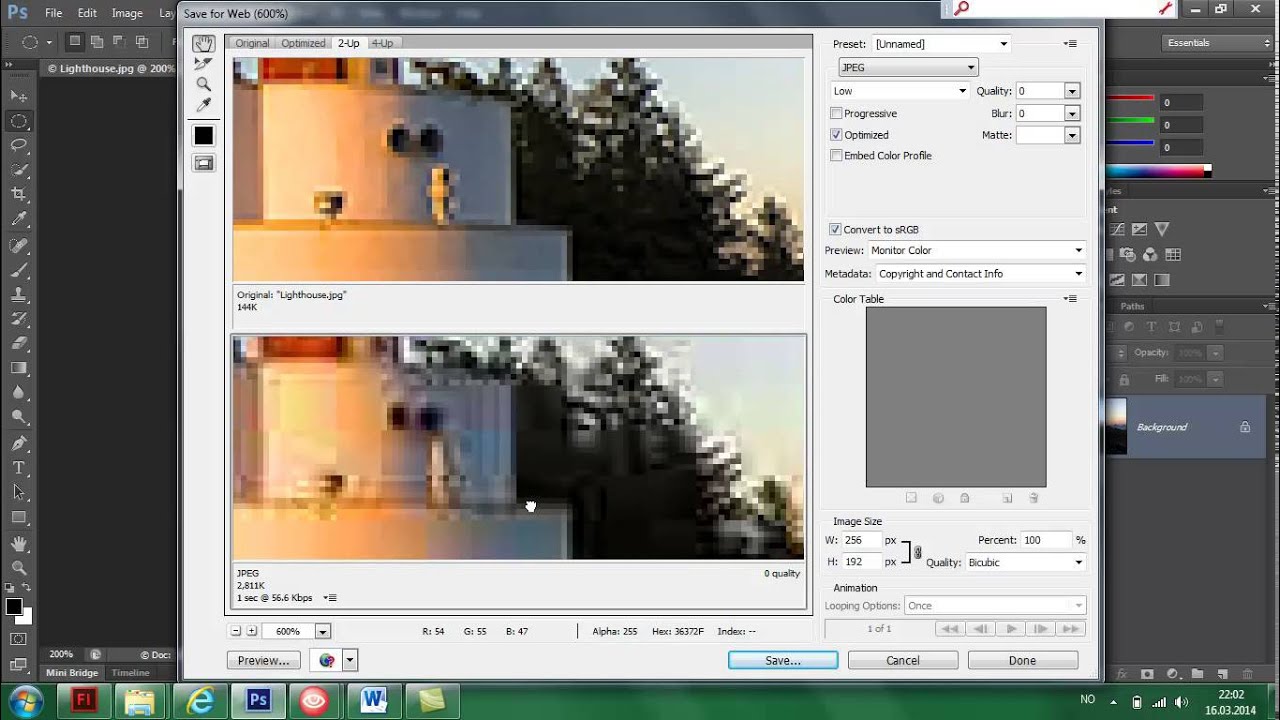Select browser preview icon next to Preview button
The image size is (1280, 720).
(327, 660)
